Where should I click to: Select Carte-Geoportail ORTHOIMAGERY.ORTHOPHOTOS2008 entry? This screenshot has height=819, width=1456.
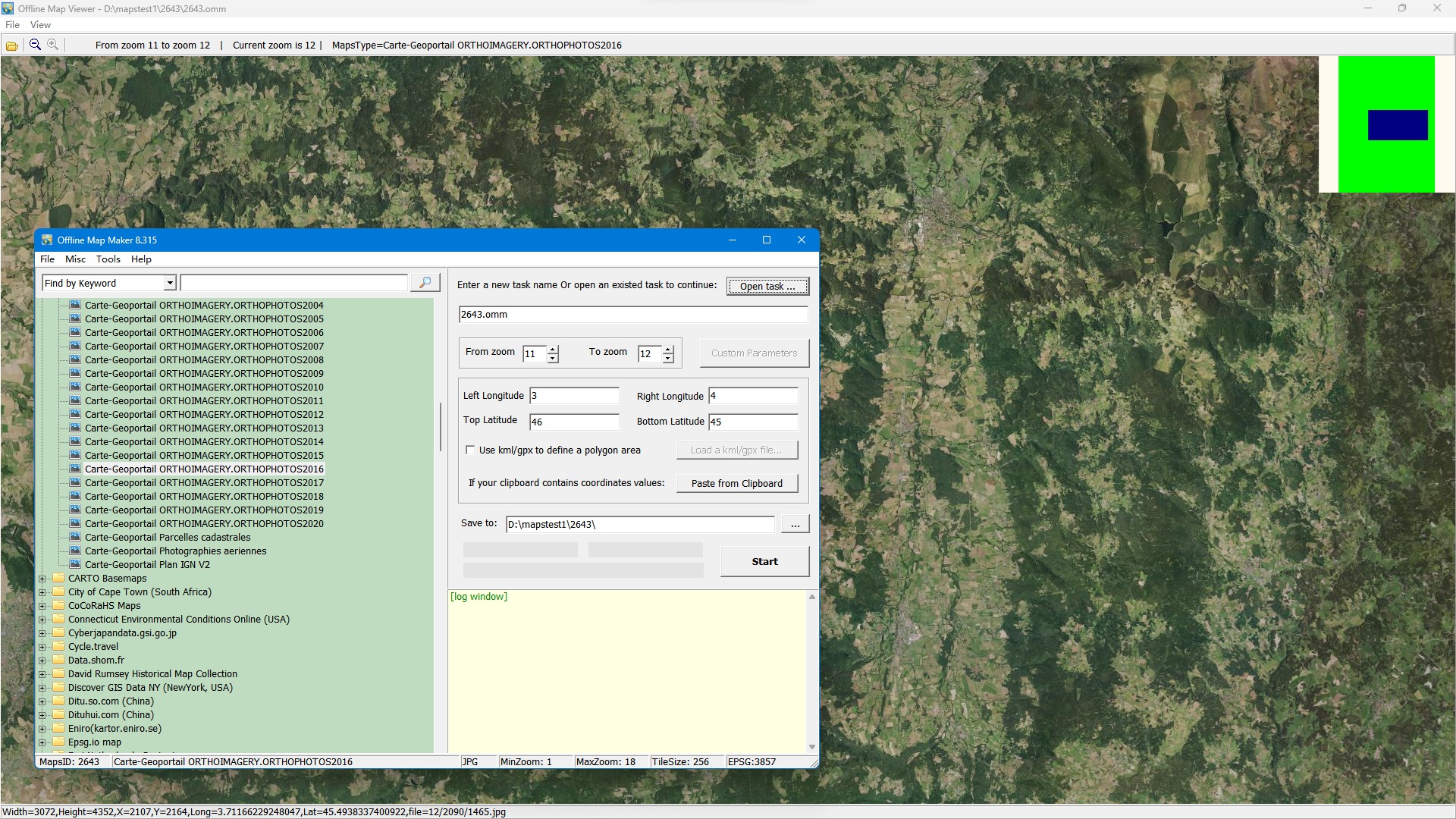coord(204,359)
